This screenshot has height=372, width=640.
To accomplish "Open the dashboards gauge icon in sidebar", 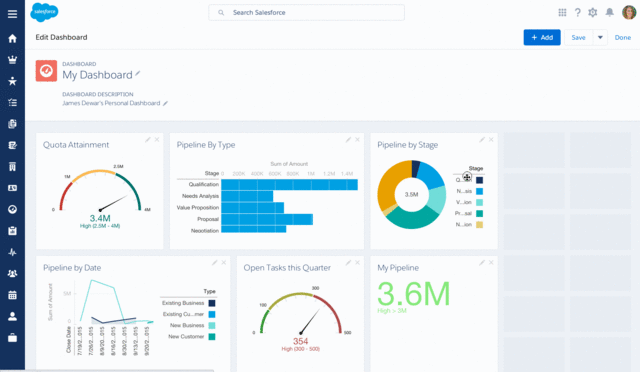I will point(12,209).
